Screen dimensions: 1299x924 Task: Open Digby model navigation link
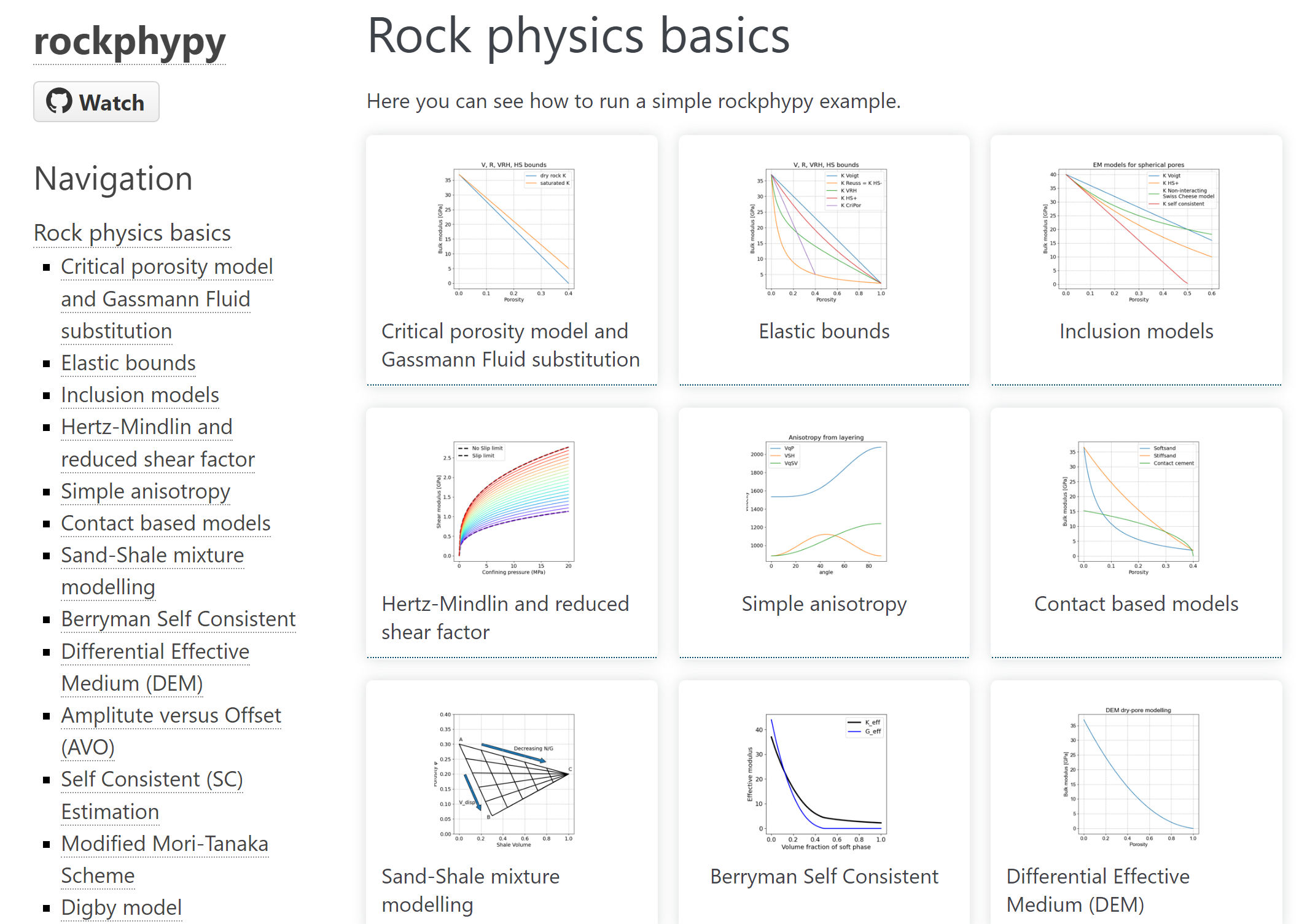[x=121, y=907]
